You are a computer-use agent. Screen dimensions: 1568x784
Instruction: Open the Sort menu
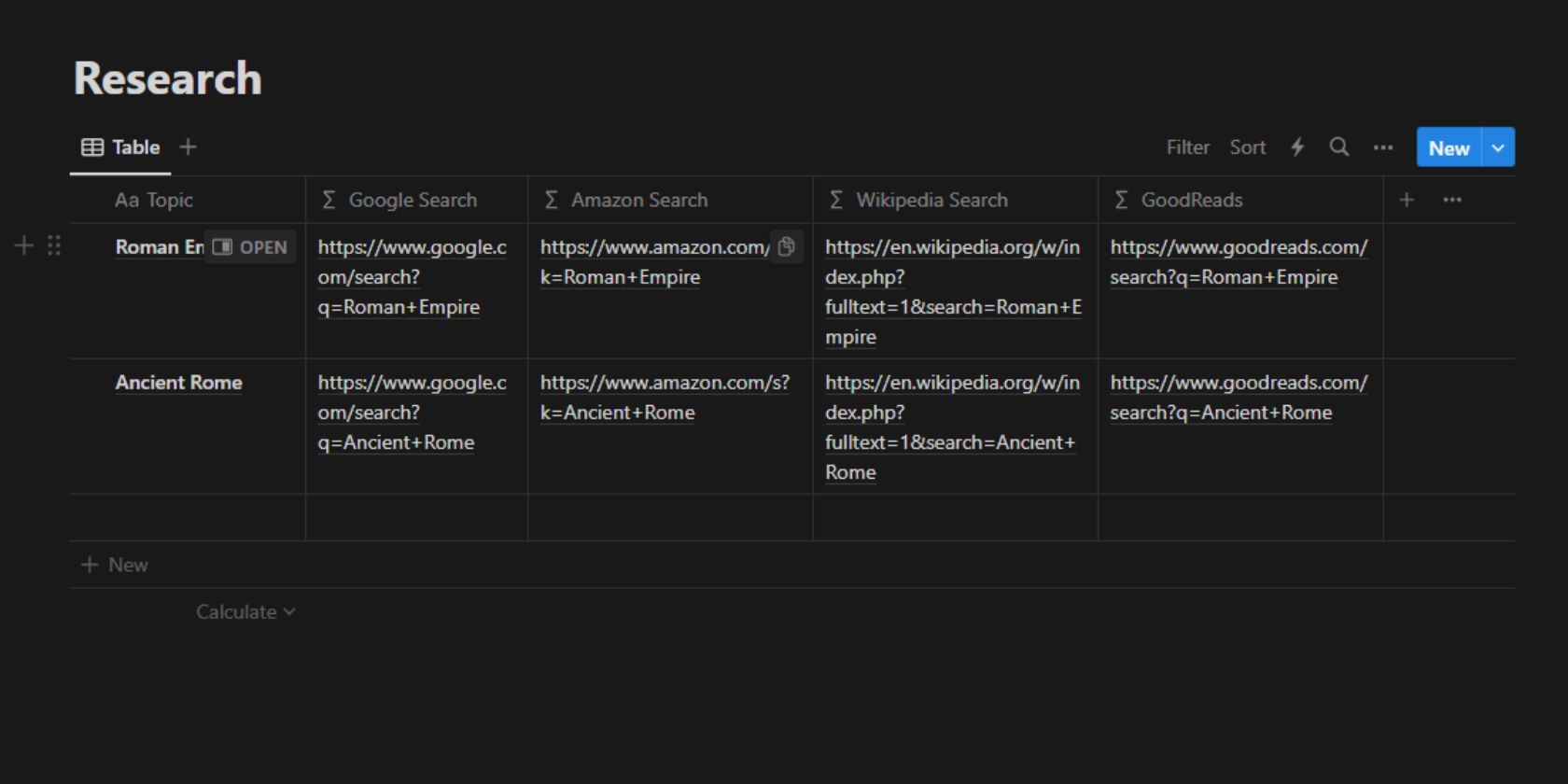click(1247, 147)
